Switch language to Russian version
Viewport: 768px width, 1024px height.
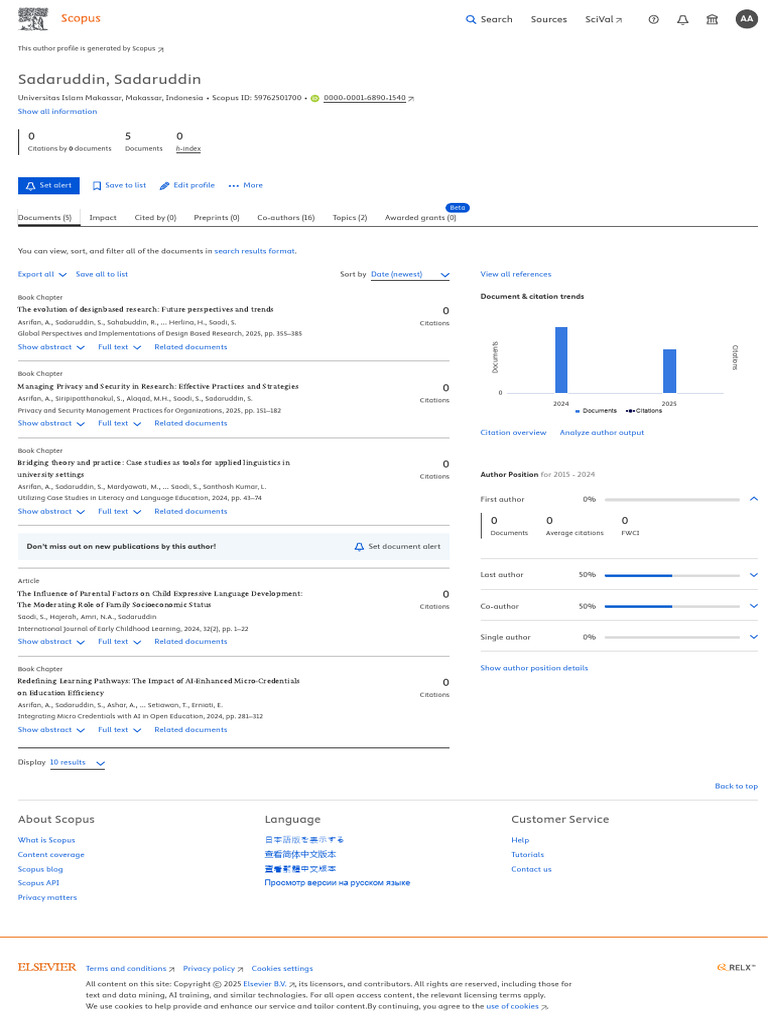(337, 883)
